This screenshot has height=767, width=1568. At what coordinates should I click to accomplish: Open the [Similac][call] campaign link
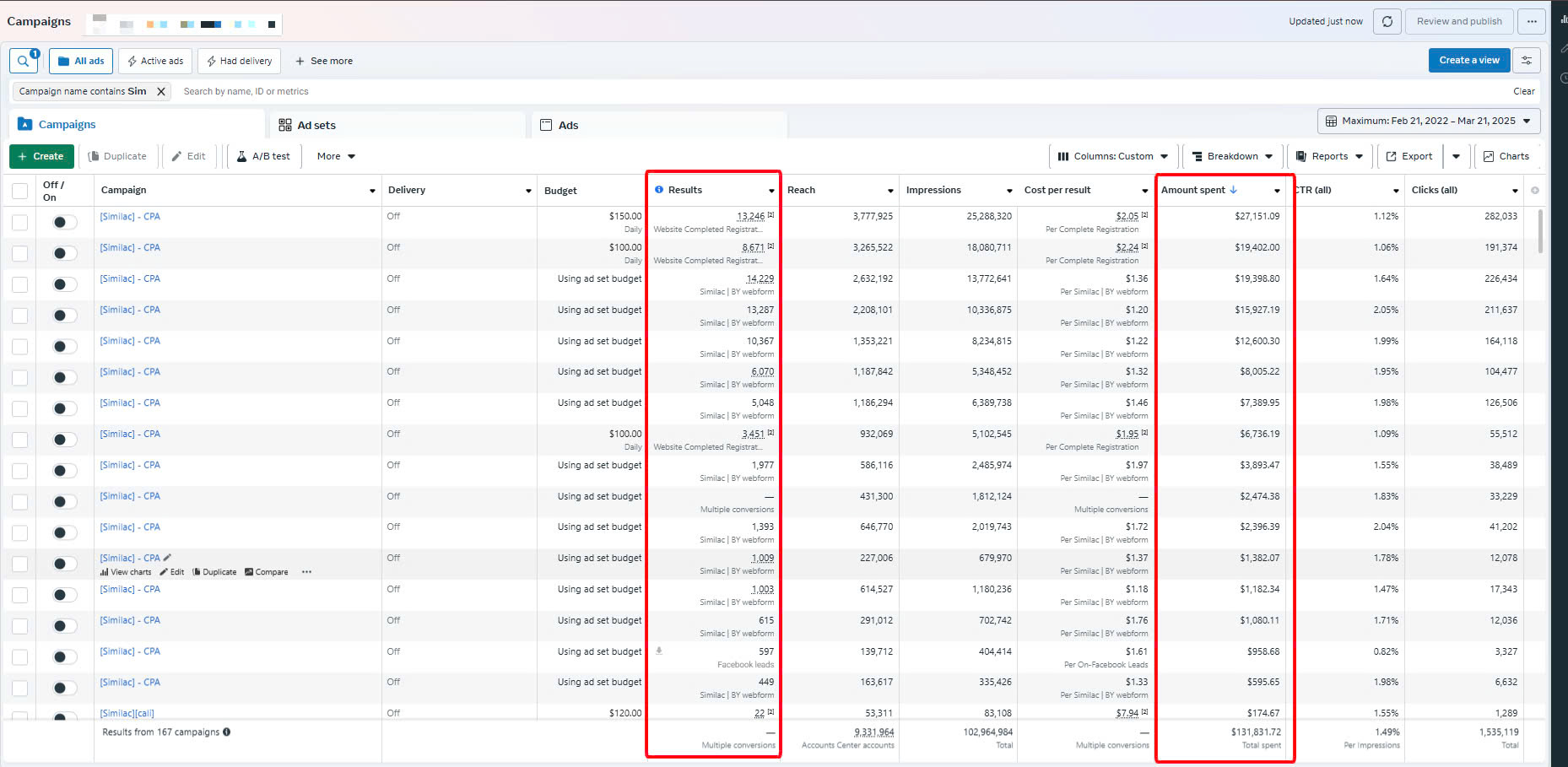(127, 713)
